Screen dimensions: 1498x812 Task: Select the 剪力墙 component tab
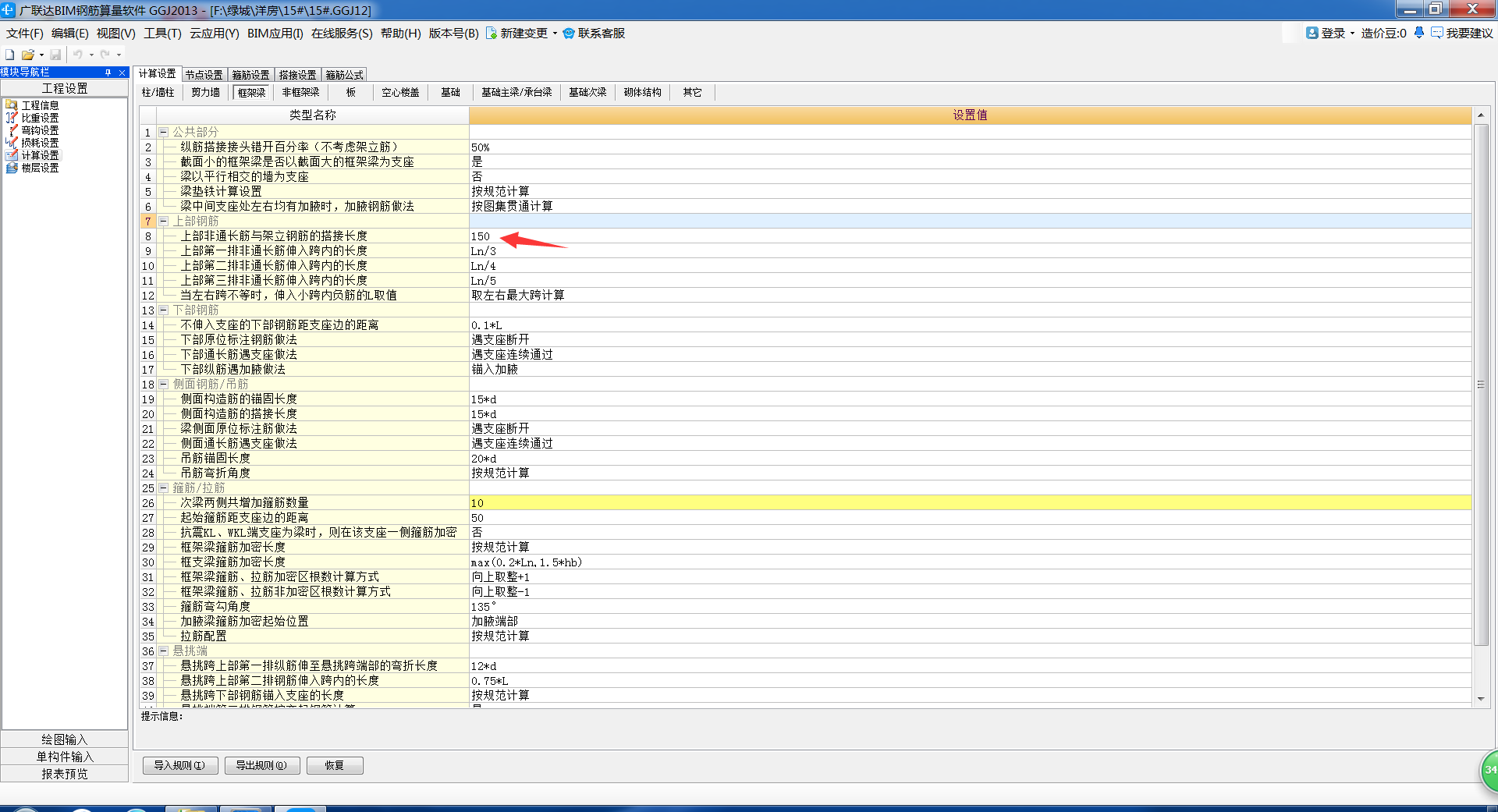click(x=206, y=92)
